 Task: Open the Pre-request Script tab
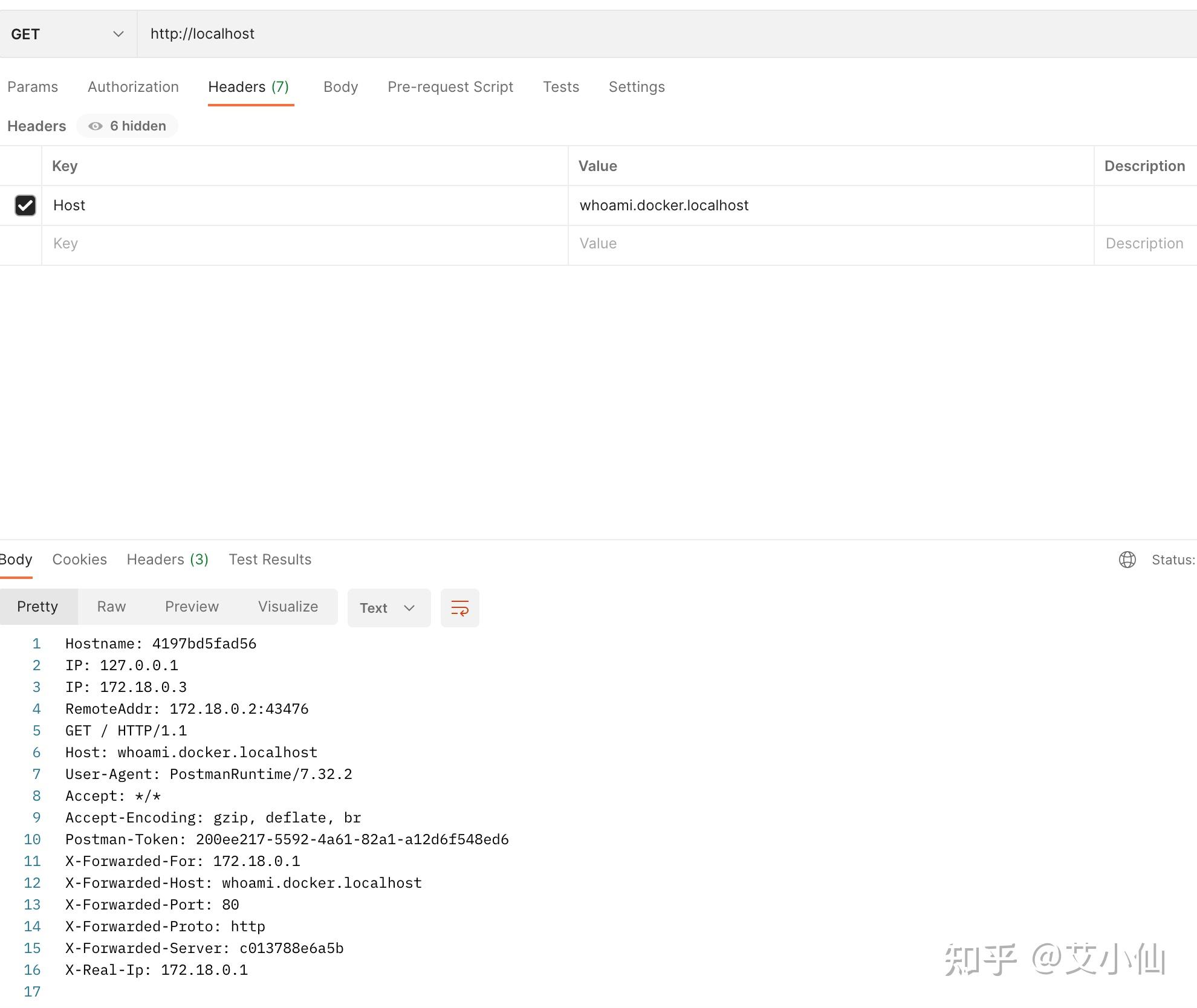pos(450,86)
